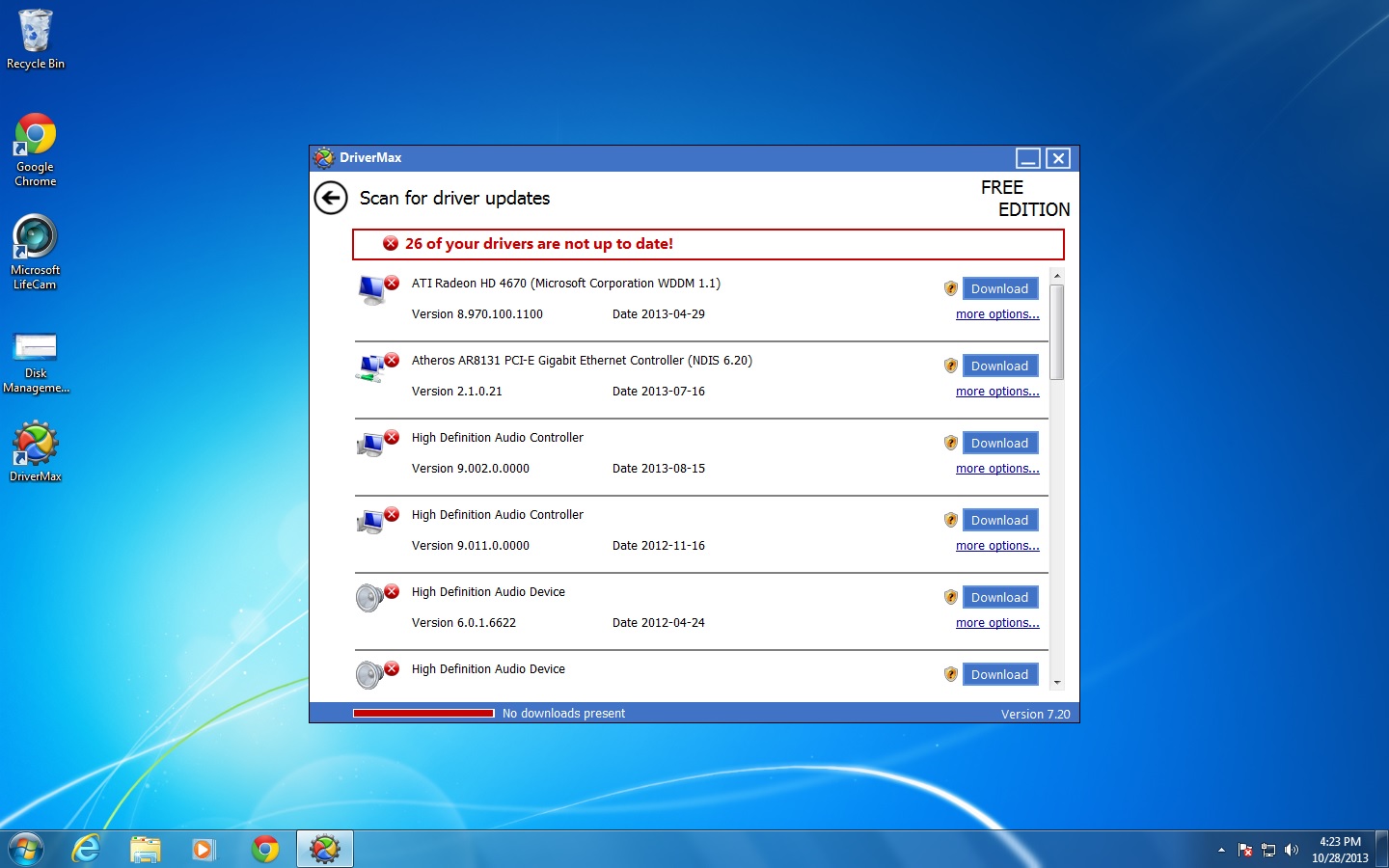
Task: Open Windows Explorer from the taskbar
Action: click(146, 850)
